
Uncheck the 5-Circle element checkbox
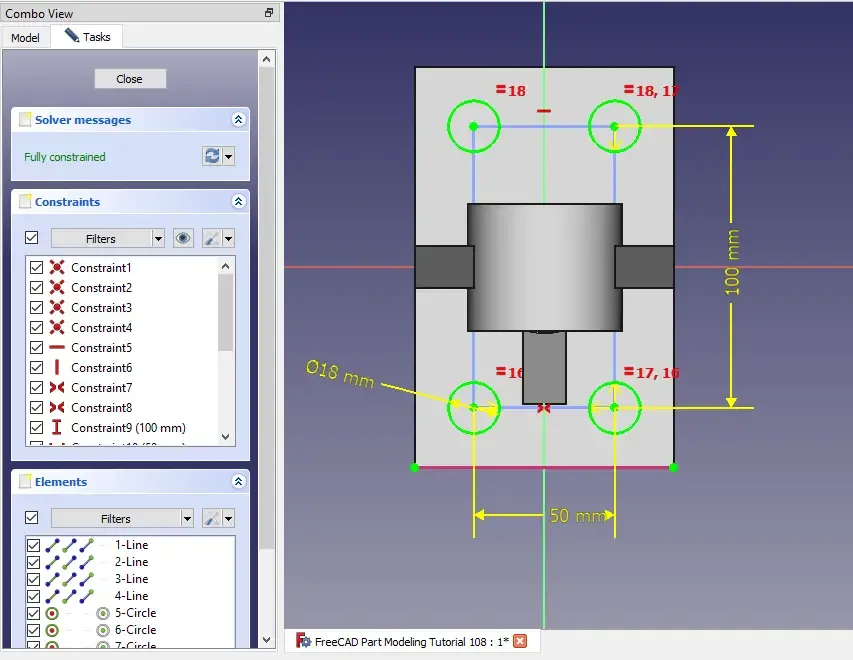click(x=33, y=613)
